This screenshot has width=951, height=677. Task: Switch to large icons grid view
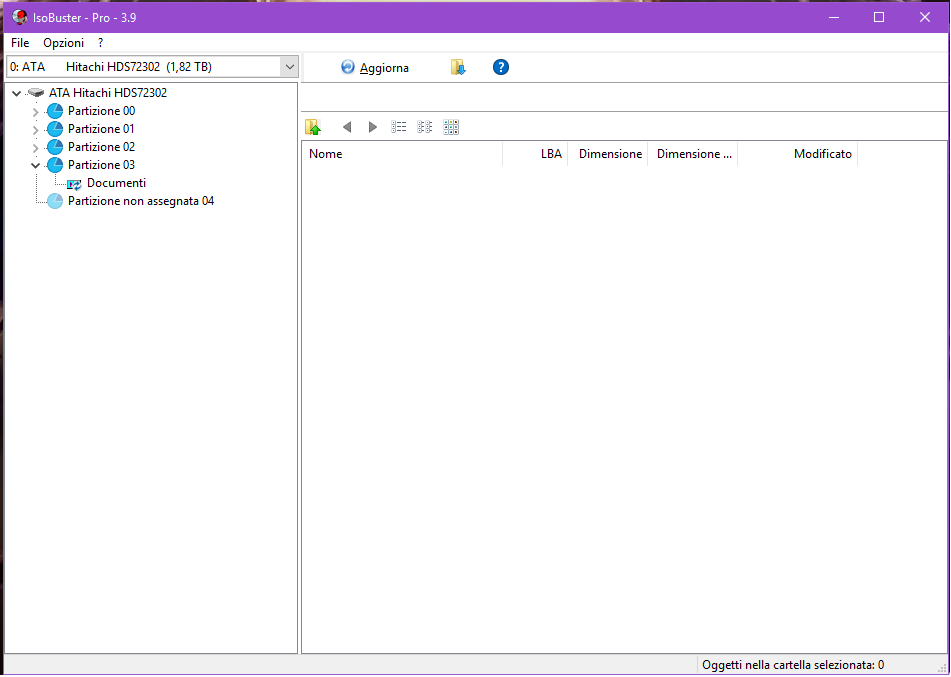(451, 127)
